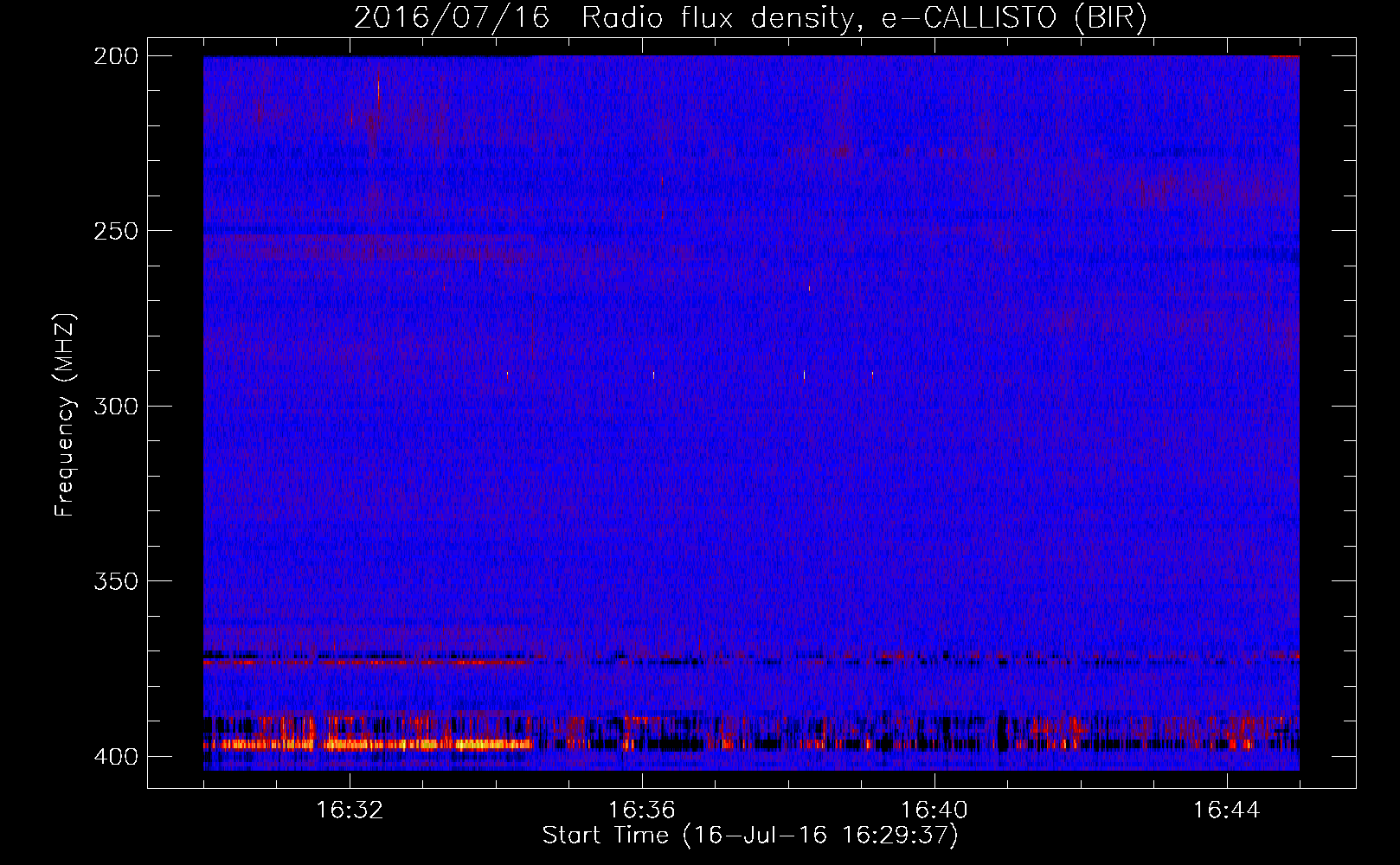Click the 16:44 time tick label
Screen dimensions: 1400x865
[x=1226, y=811]
